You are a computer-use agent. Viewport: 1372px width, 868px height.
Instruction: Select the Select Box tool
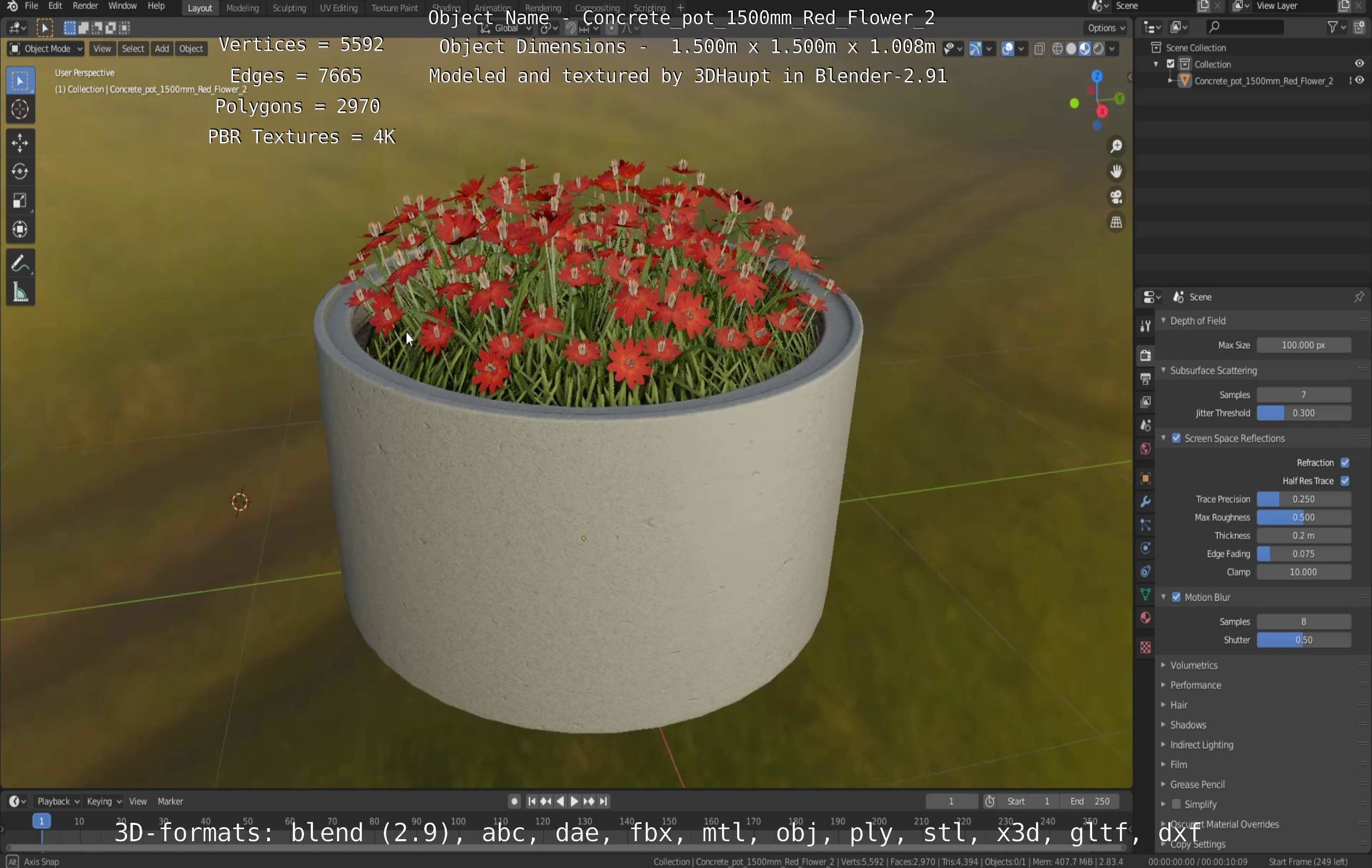pos(20,81)
